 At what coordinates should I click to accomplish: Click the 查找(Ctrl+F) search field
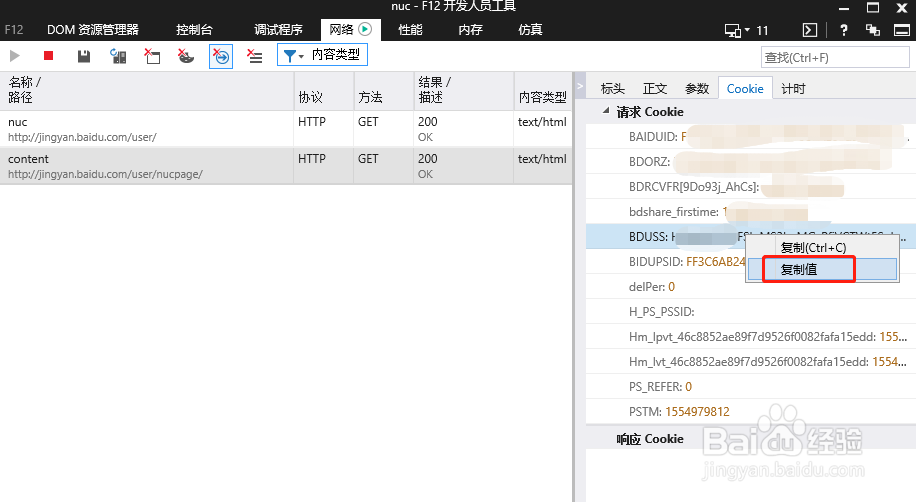click(835, 57)
